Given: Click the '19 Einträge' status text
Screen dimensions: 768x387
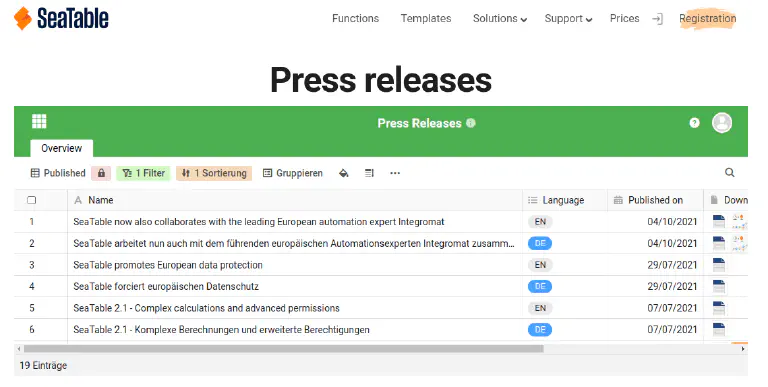Looking at the screenshot, I should click(x=43, y=365).
